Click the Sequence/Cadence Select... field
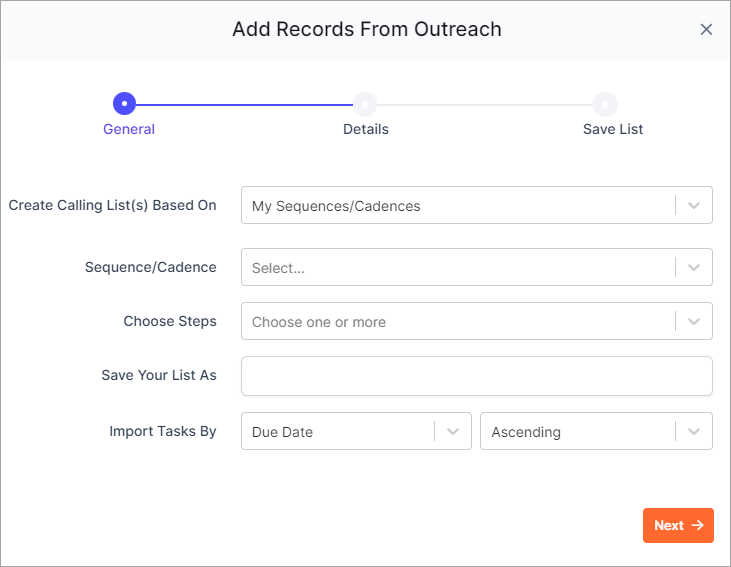The height and width of the screenshot is (567, 731). (476, 267)
